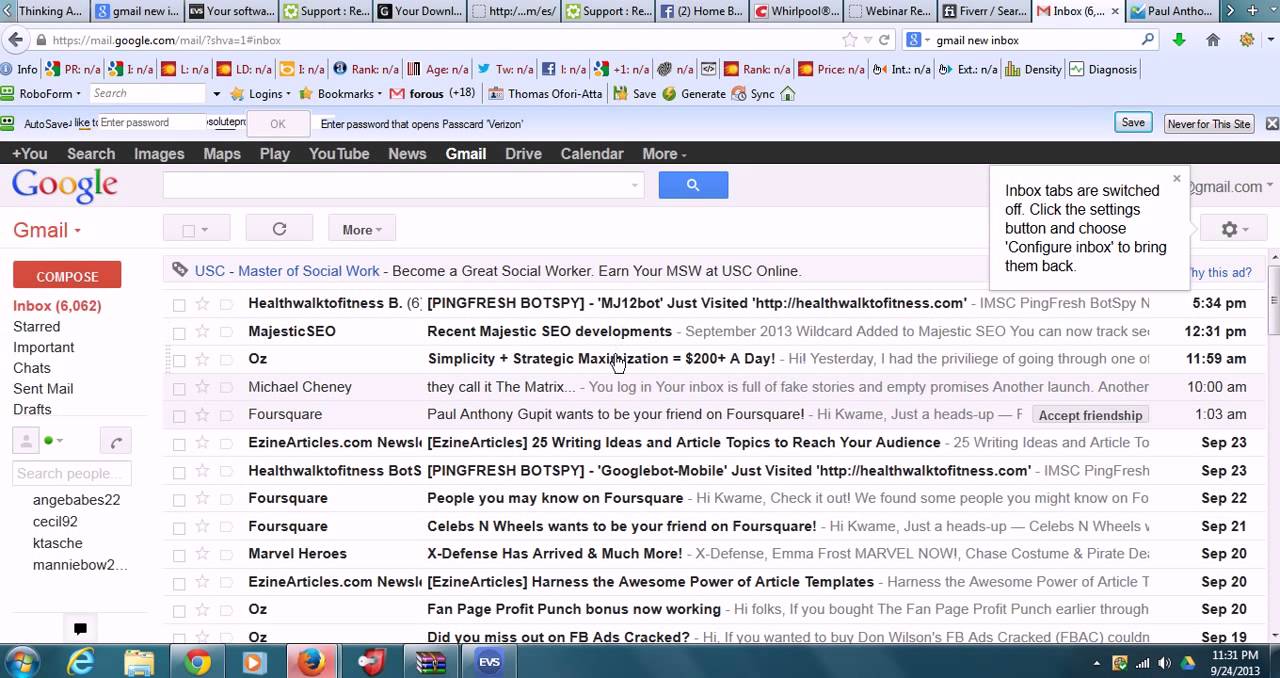Mark the Oz Simplicity email as important
This screenshot has width=1280, height=678.
[x=226, y=359]
